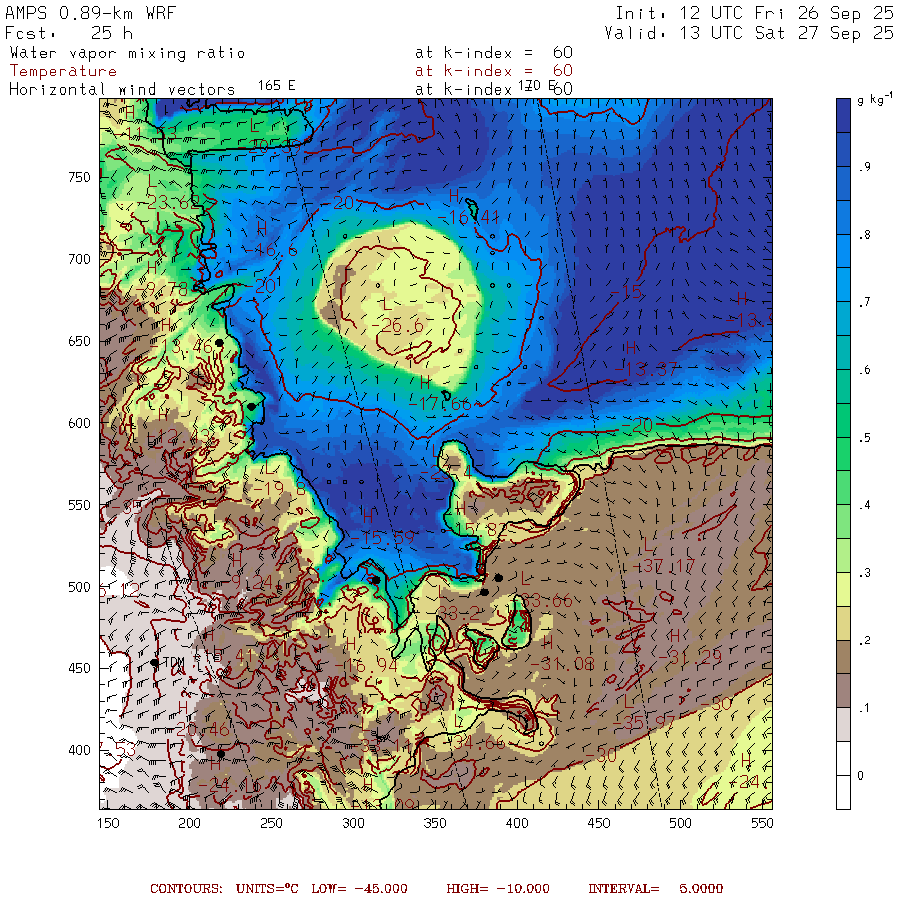The height and width of the screenshot is (900, 900).
Task: Select the .5 label on the colorbar
Action: coord(863,438)
